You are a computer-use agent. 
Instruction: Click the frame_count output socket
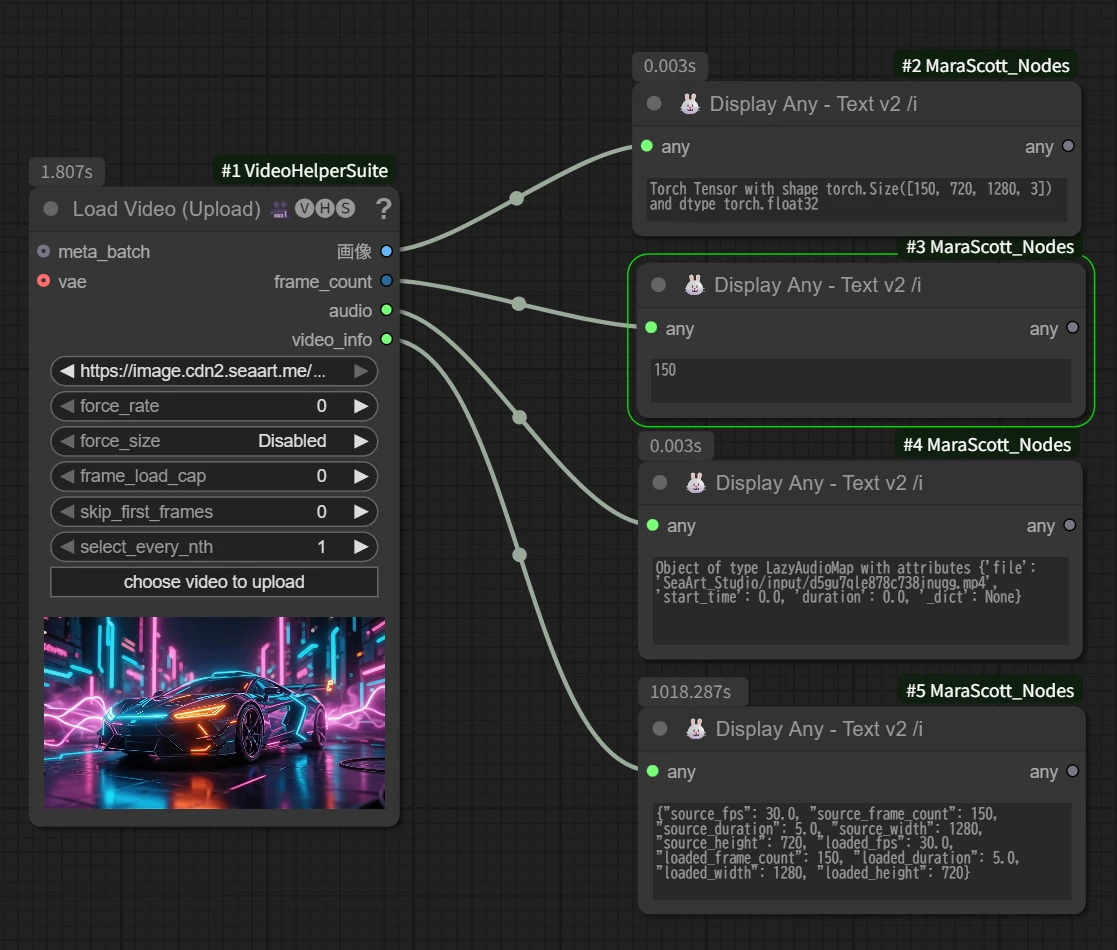pos(387,282)
